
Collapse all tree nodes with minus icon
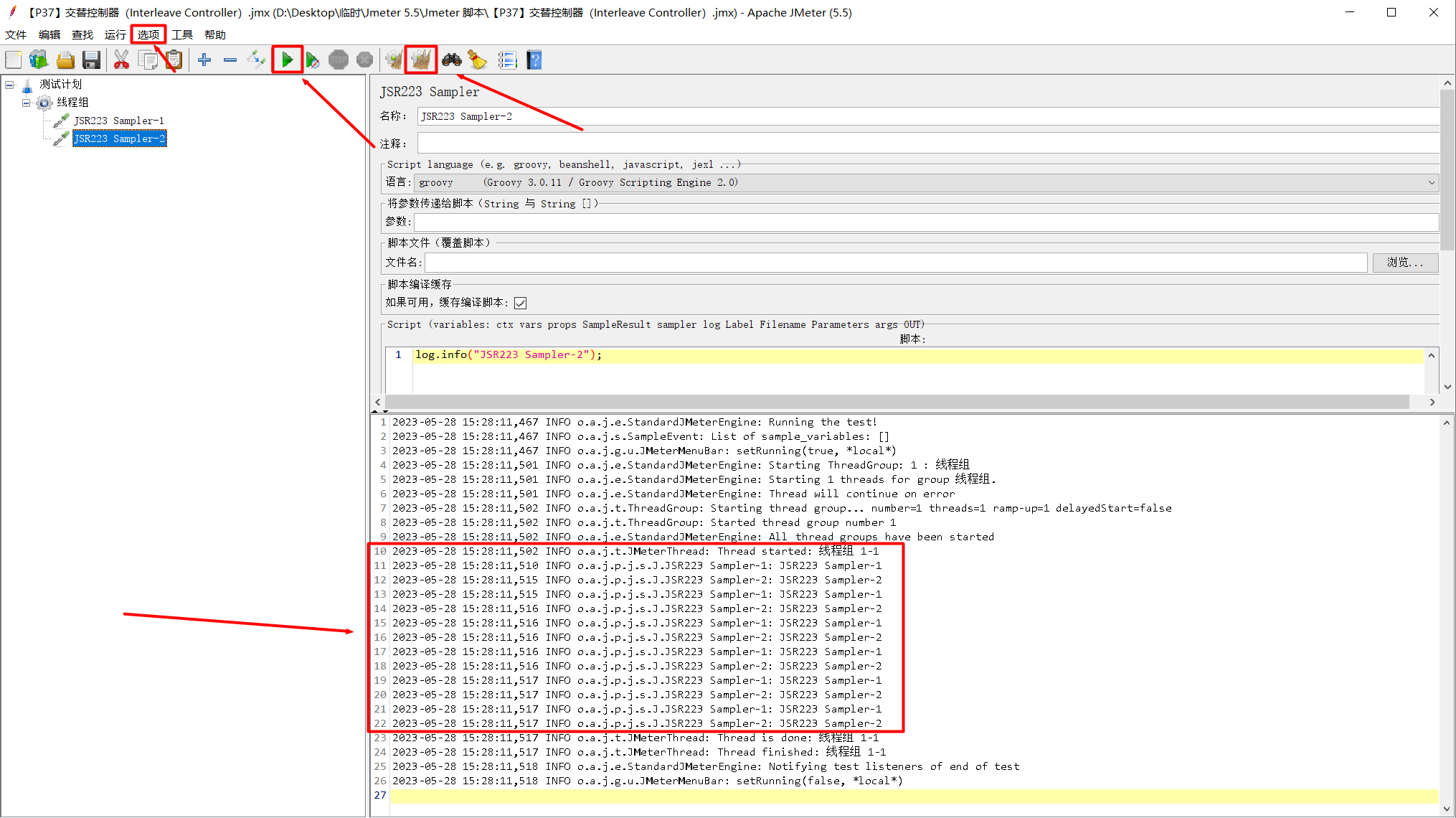coord(230,60)
